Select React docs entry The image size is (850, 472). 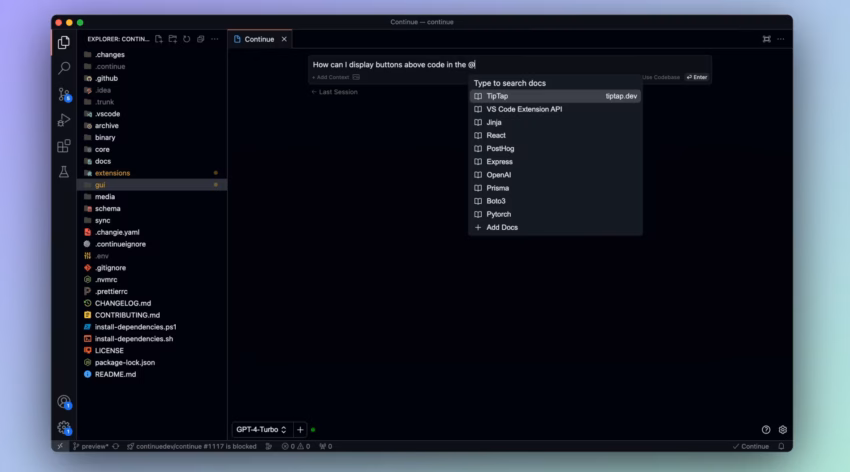[x=556, y=135]
